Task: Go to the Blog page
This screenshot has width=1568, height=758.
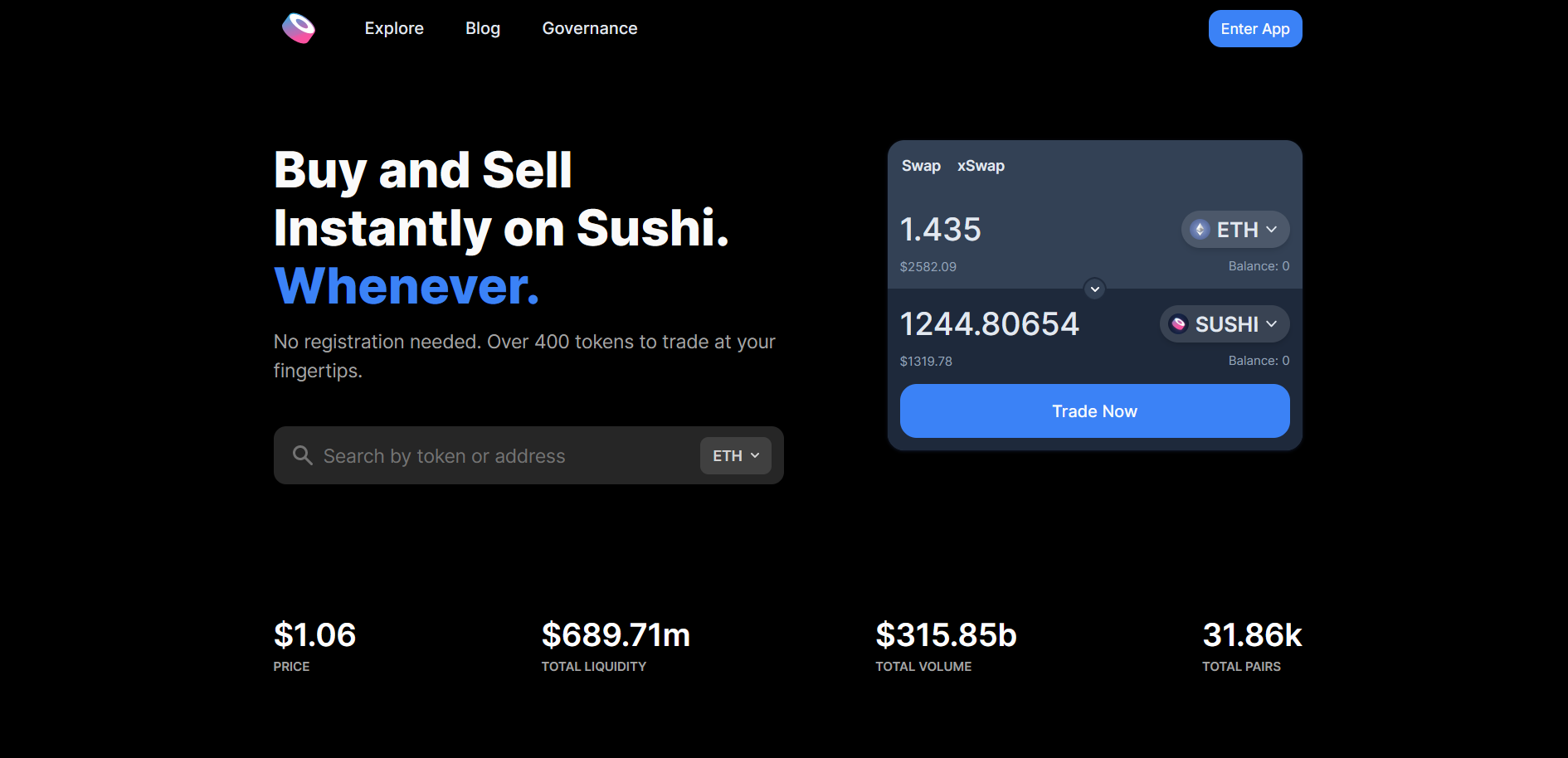Action: click(483, 28)
